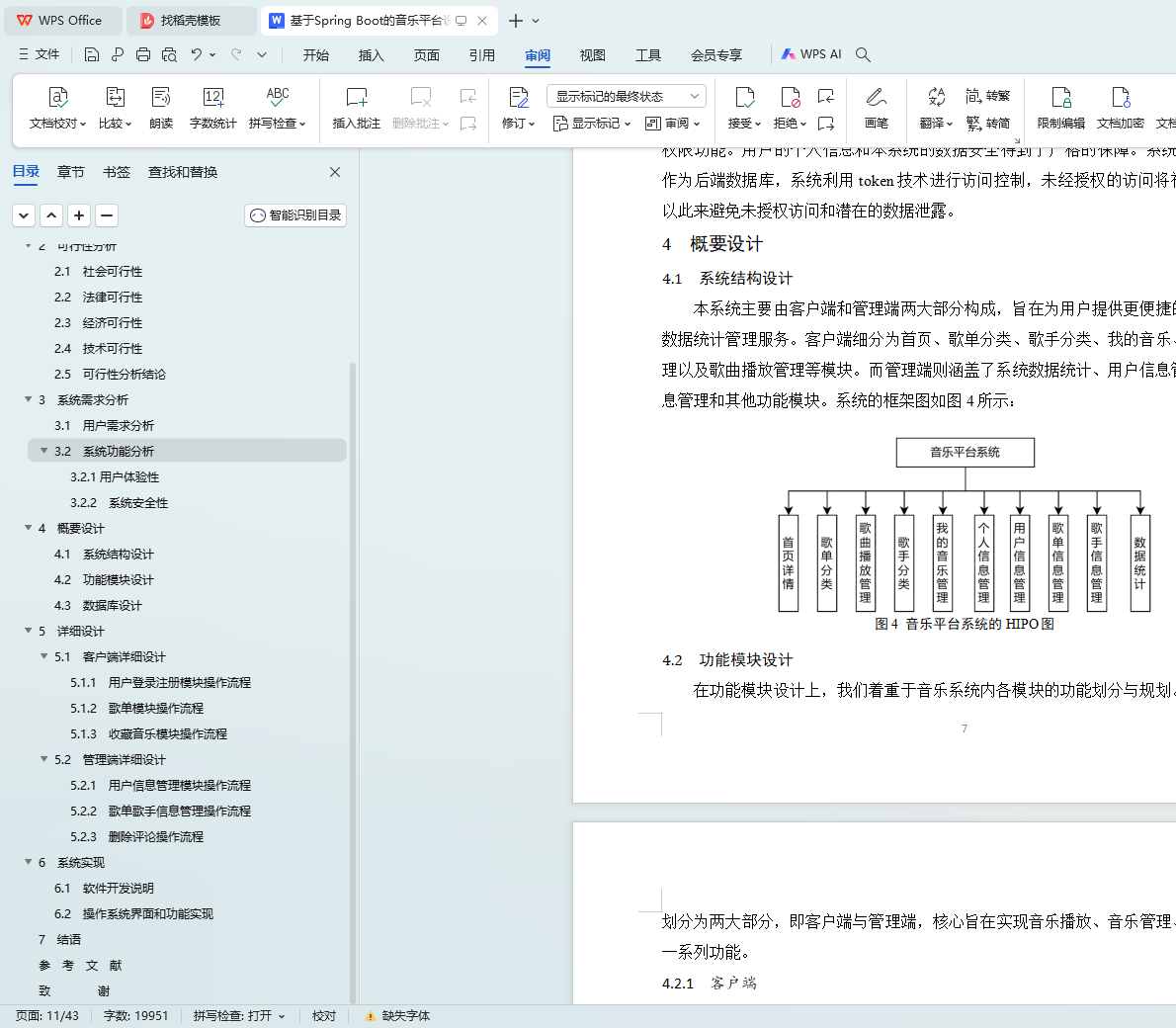Open the 显示标记的最终状态 combo box
The image size is (1176, 1028).
coord(627,96)
